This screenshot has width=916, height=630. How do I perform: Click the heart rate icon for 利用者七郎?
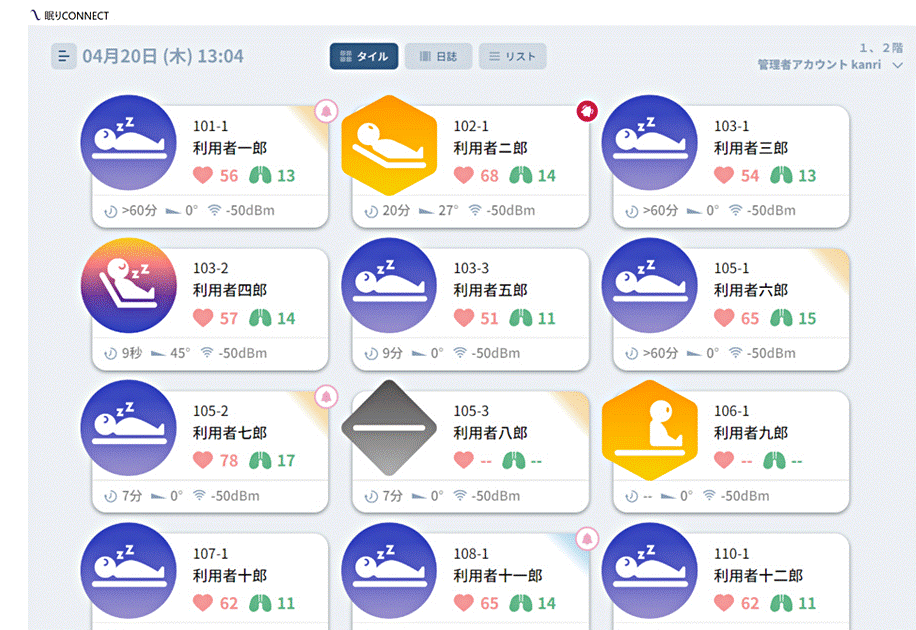point(203,460)
